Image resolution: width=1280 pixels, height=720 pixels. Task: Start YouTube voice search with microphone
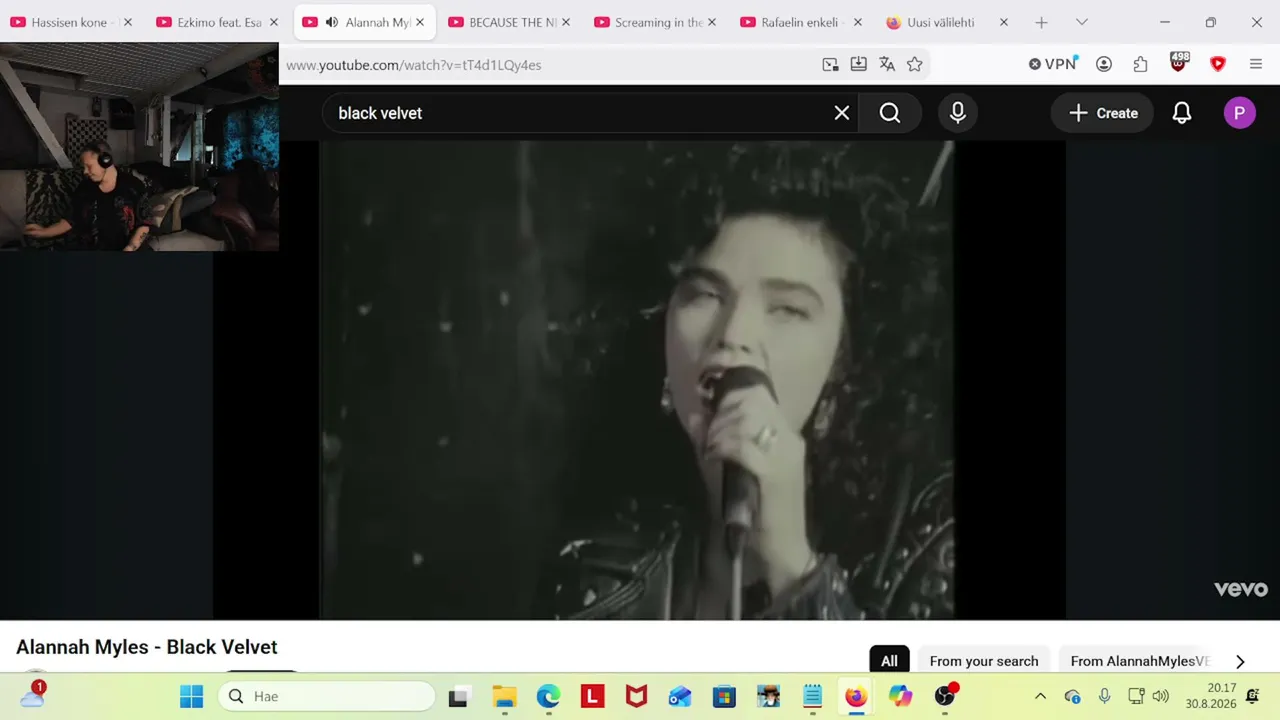click(957, 113)
